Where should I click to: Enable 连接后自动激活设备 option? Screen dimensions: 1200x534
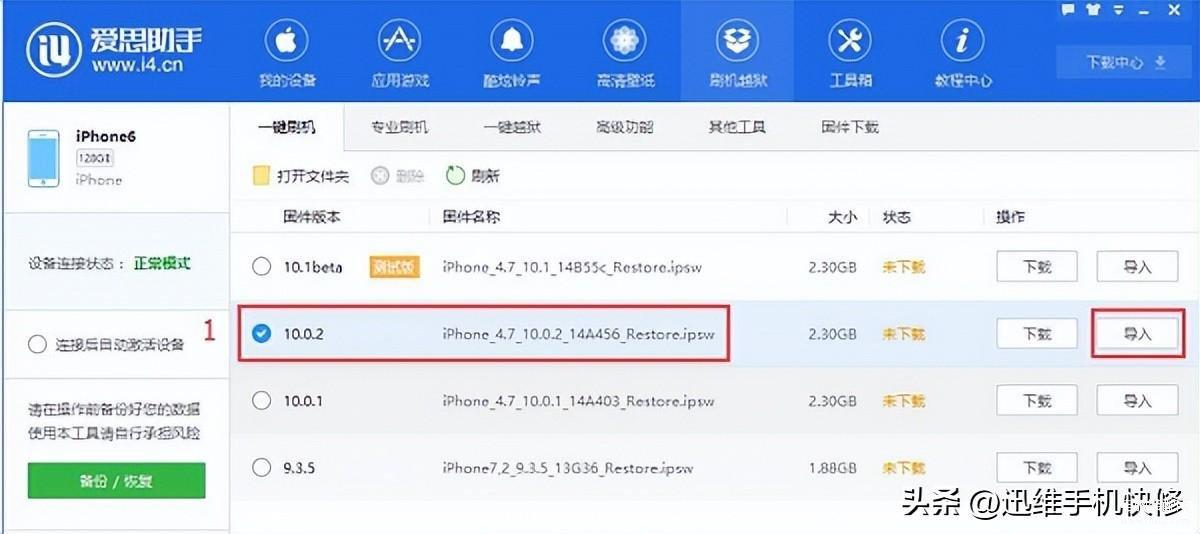[x=38, y=345]
